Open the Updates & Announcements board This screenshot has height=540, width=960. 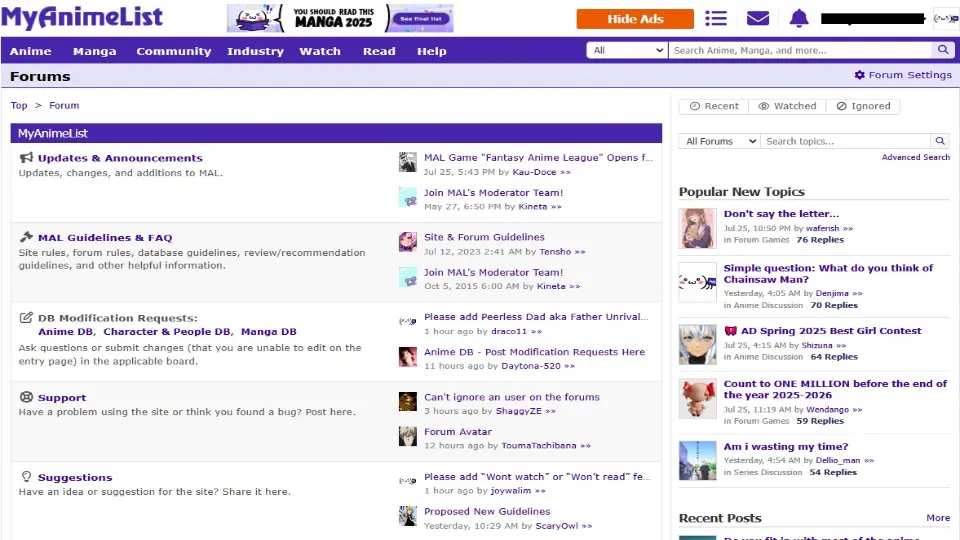(x=120, y=158)
